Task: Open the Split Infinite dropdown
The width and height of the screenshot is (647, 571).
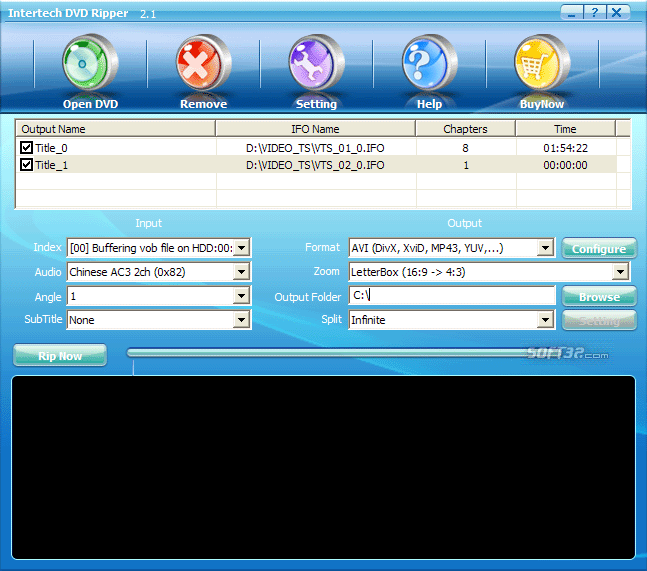Action: tap(545, 320)
